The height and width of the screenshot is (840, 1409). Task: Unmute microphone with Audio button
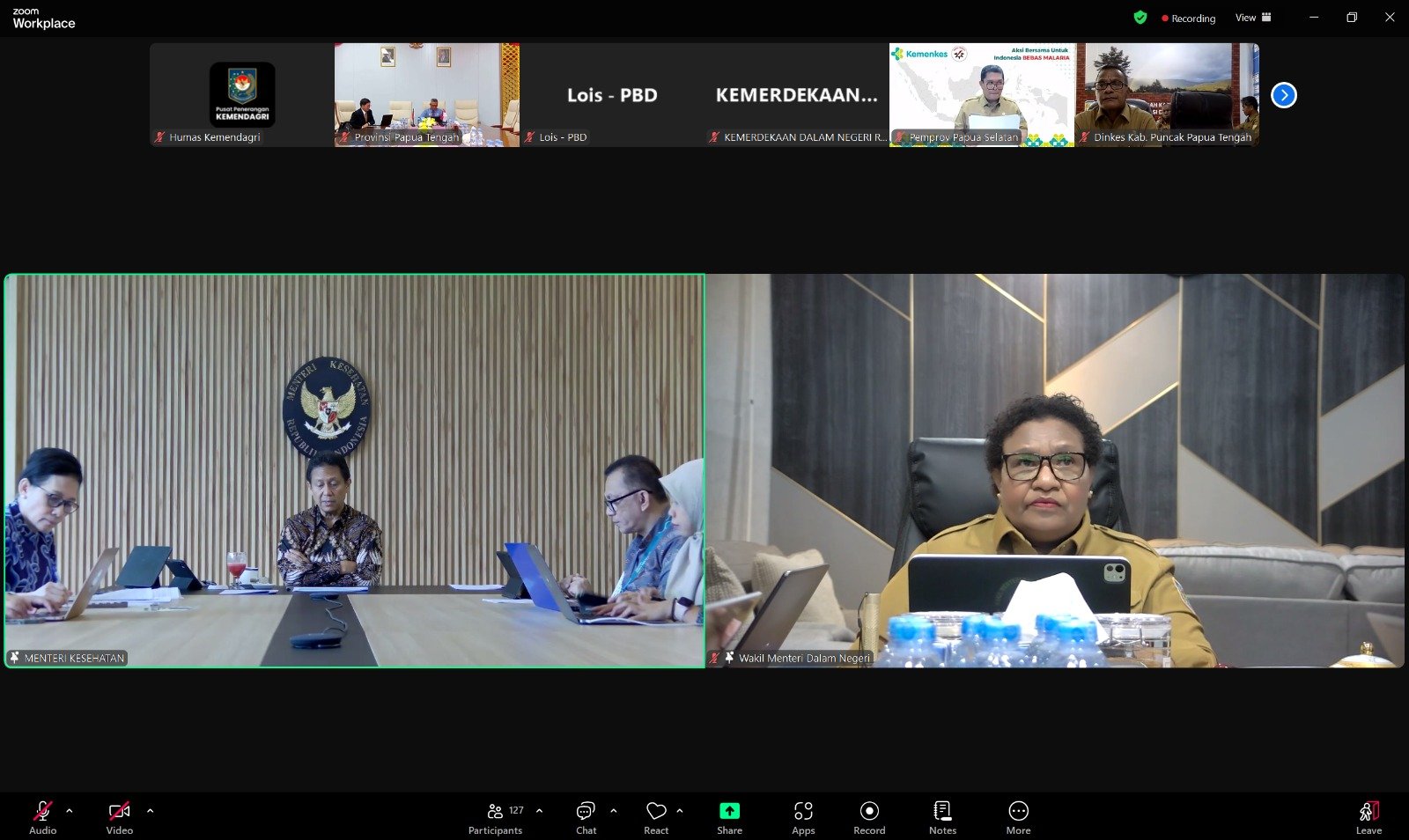[x=42, y=816]
